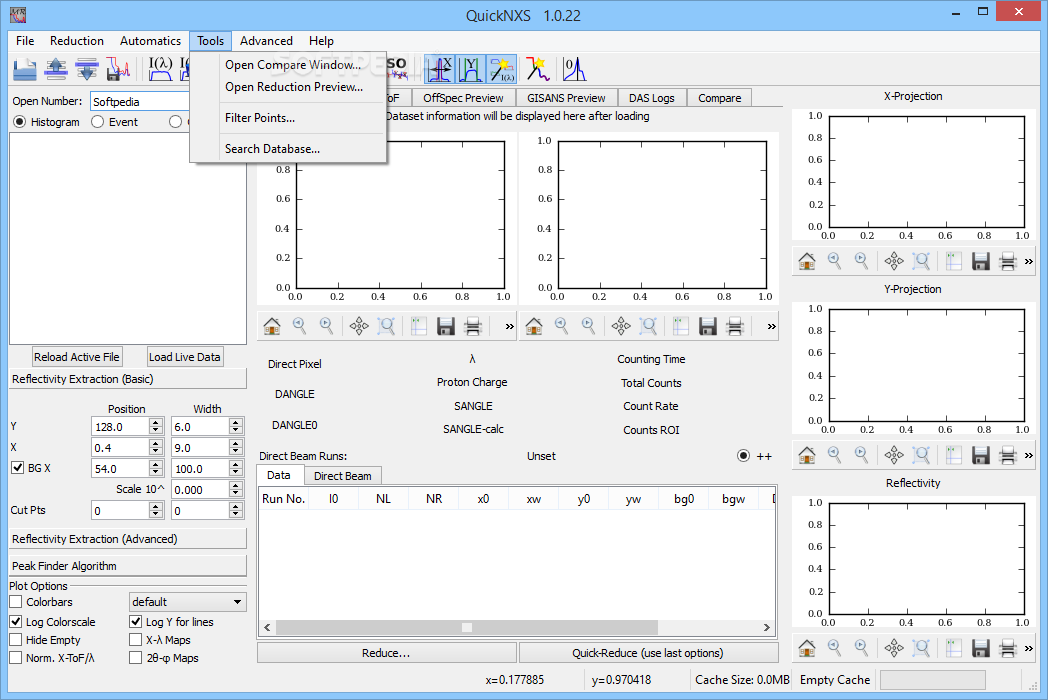Click the Reflectivity plot print icon

coord(1008,648)
